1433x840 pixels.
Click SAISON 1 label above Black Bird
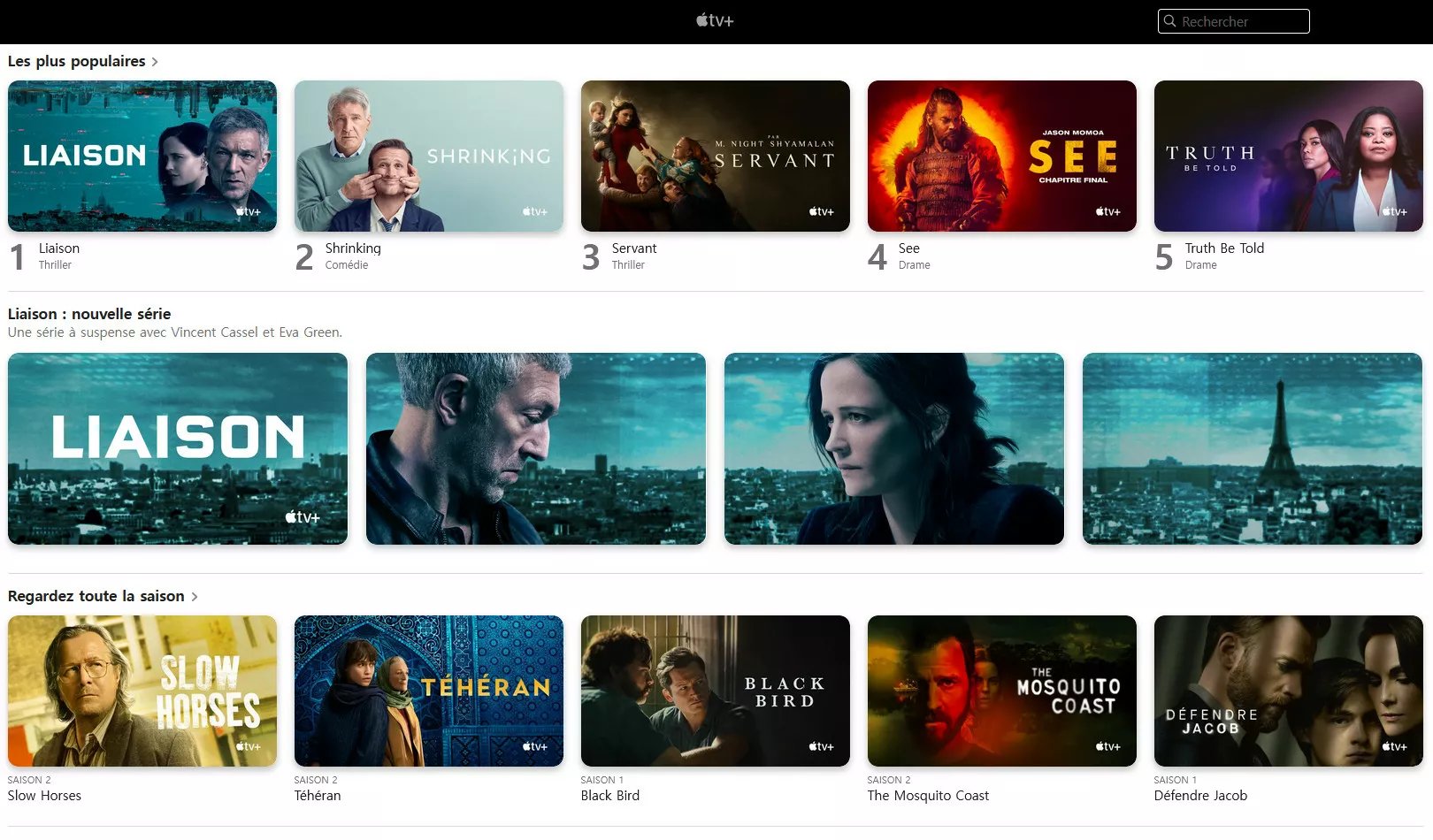pos(602,780)
